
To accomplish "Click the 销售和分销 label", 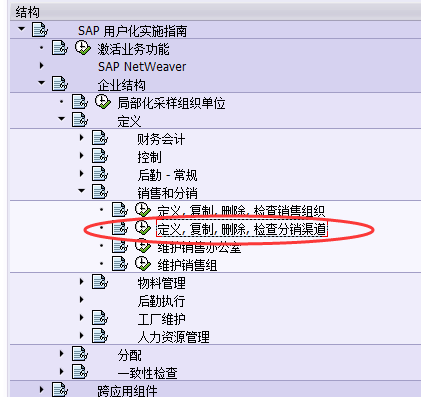I will (x=167, y=193).
